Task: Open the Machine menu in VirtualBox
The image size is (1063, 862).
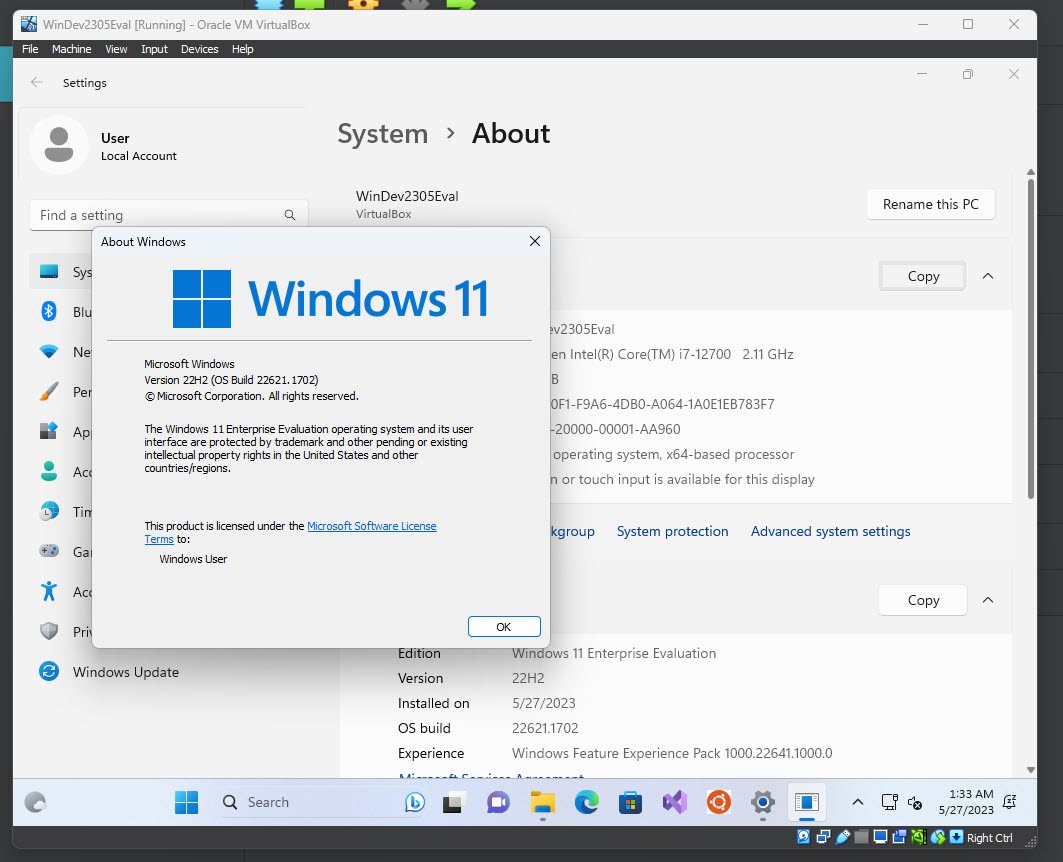Action: (71, 48)
